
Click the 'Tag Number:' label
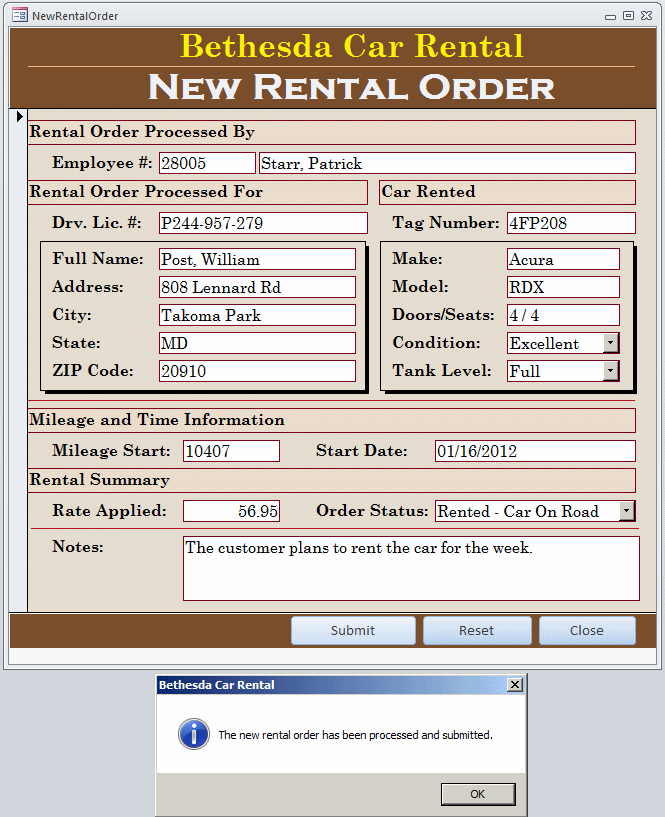pos(446,223)
